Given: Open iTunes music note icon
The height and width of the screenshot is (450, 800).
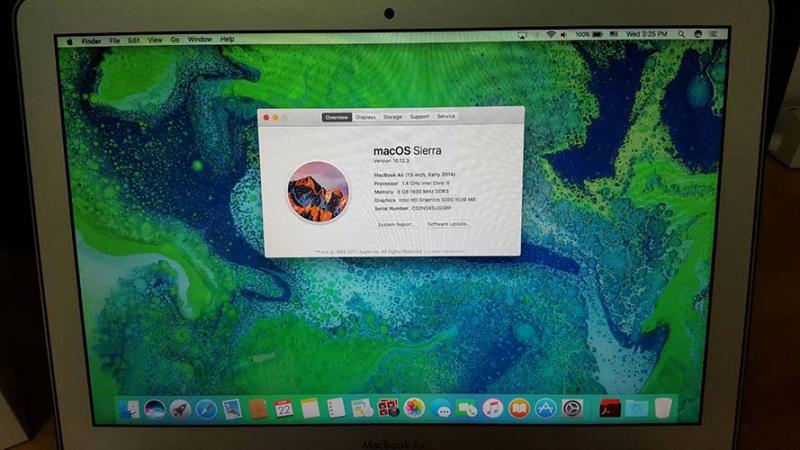Looking at the screenshot, I should tap(493, 408).
